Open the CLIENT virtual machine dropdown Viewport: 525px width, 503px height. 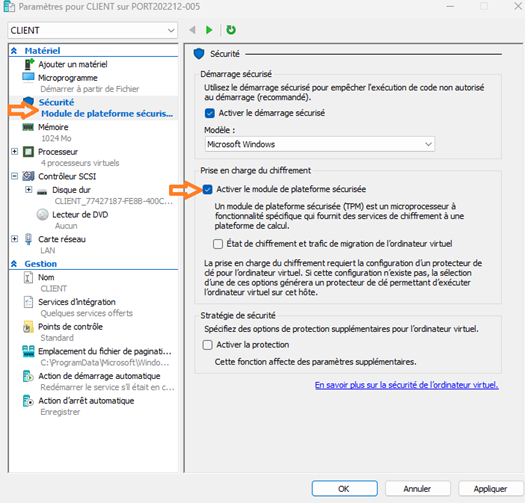point(92,30)
